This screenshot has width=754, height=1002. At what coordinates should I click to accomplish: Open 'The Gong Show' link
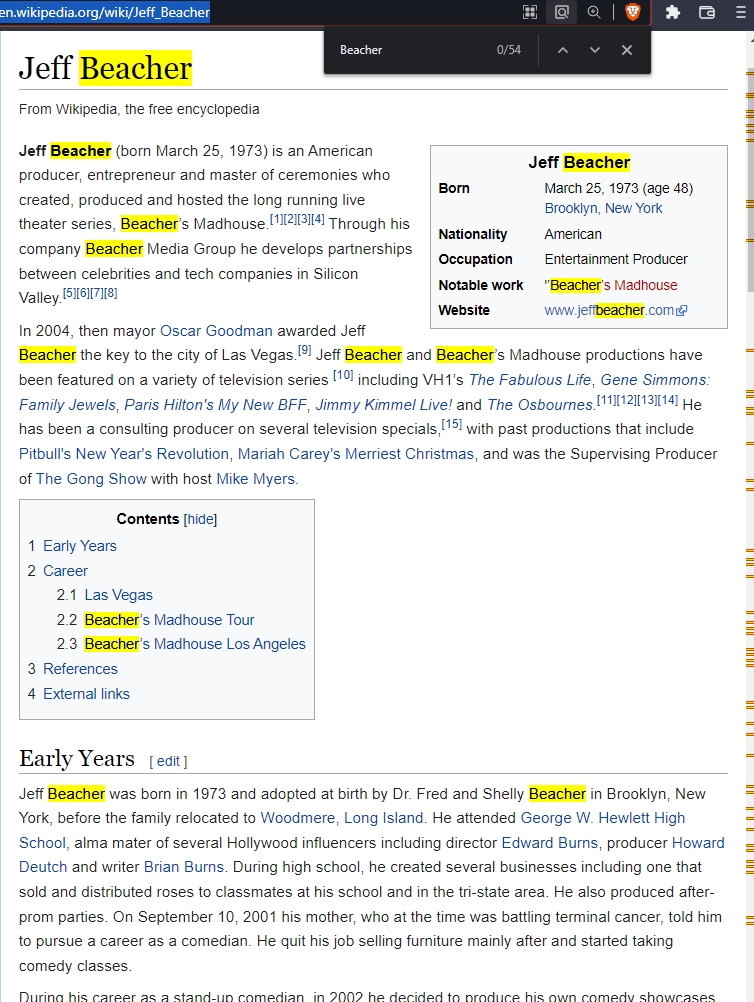(x=91, y=479)
